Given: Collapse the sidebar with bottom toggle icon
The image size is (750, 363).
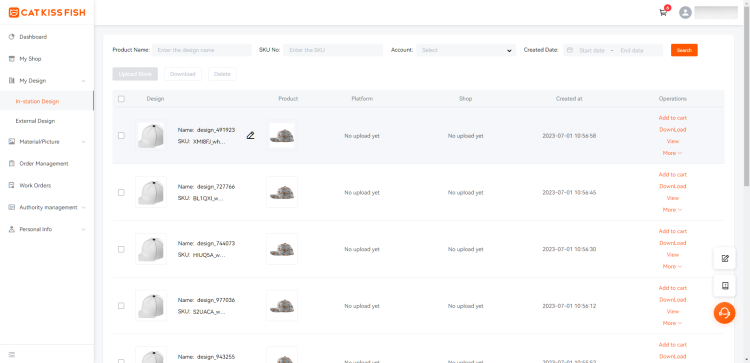Looking at the screenshot, I should [x=12, y=355].
